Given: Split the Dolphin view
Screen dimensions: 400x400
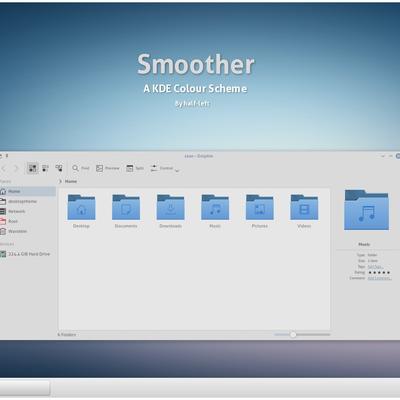Looking at the screenshot, I should coord(135,168).
